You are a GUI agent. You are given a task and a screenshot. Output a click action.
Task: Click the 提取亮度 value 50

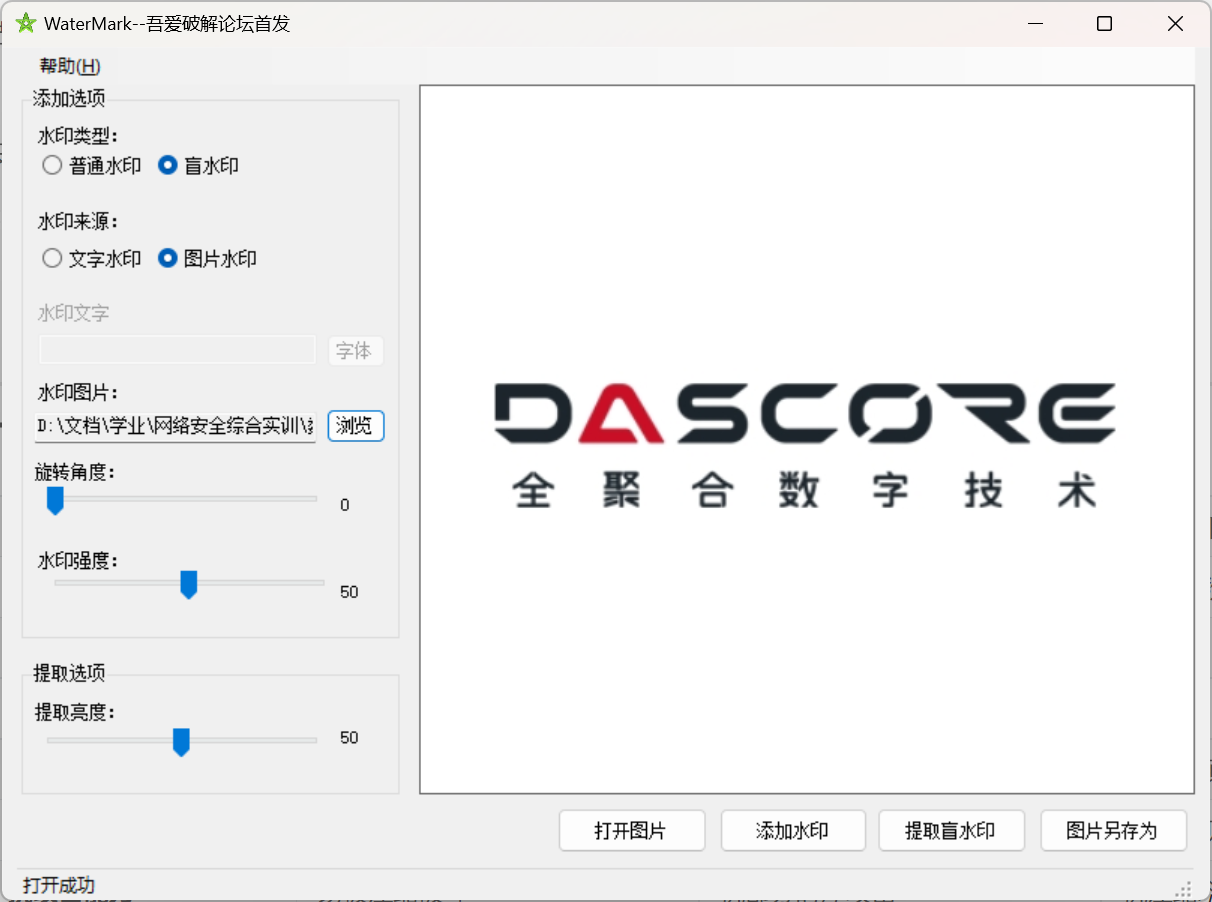click(349, 738)
